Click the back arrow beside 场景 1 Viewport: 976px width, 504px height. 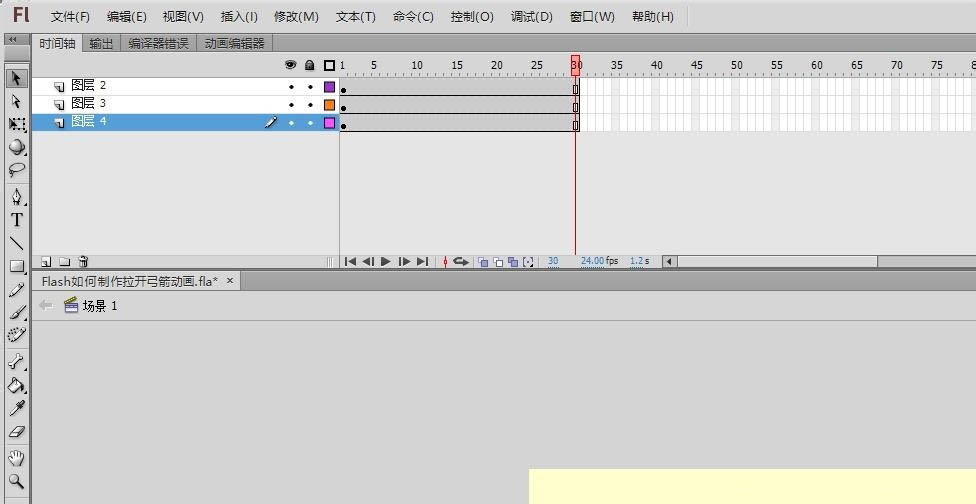coord(45,305)
